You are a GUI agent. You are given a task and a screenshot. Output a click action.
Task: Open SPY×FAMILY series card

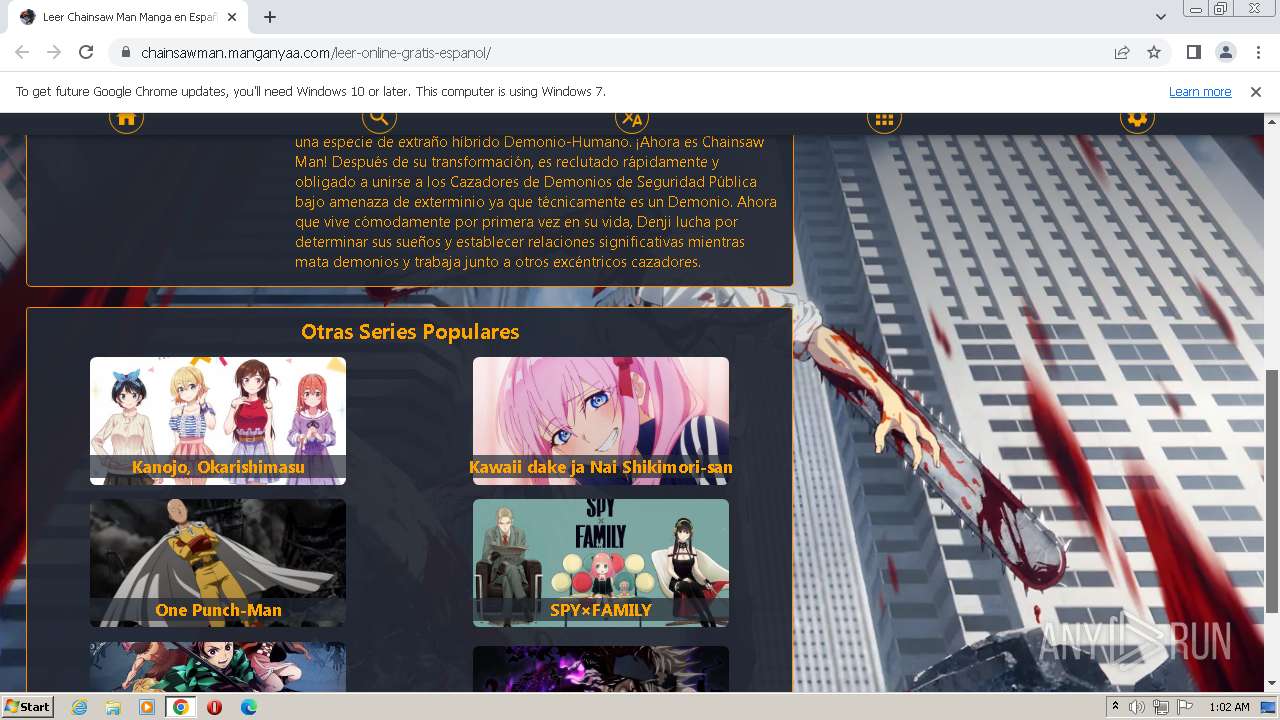point(601,563)
